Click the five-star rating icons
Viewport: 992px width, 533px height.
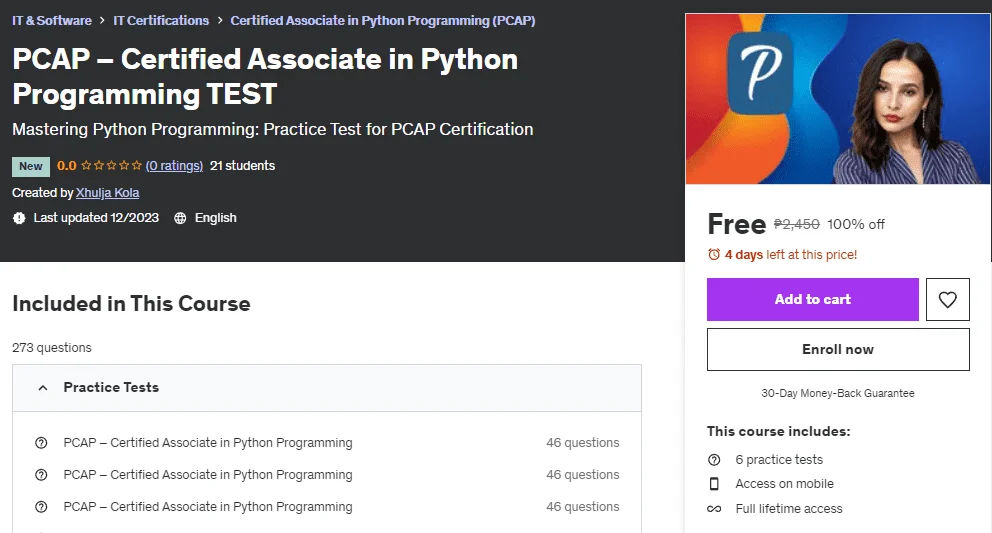coord(111,166)
